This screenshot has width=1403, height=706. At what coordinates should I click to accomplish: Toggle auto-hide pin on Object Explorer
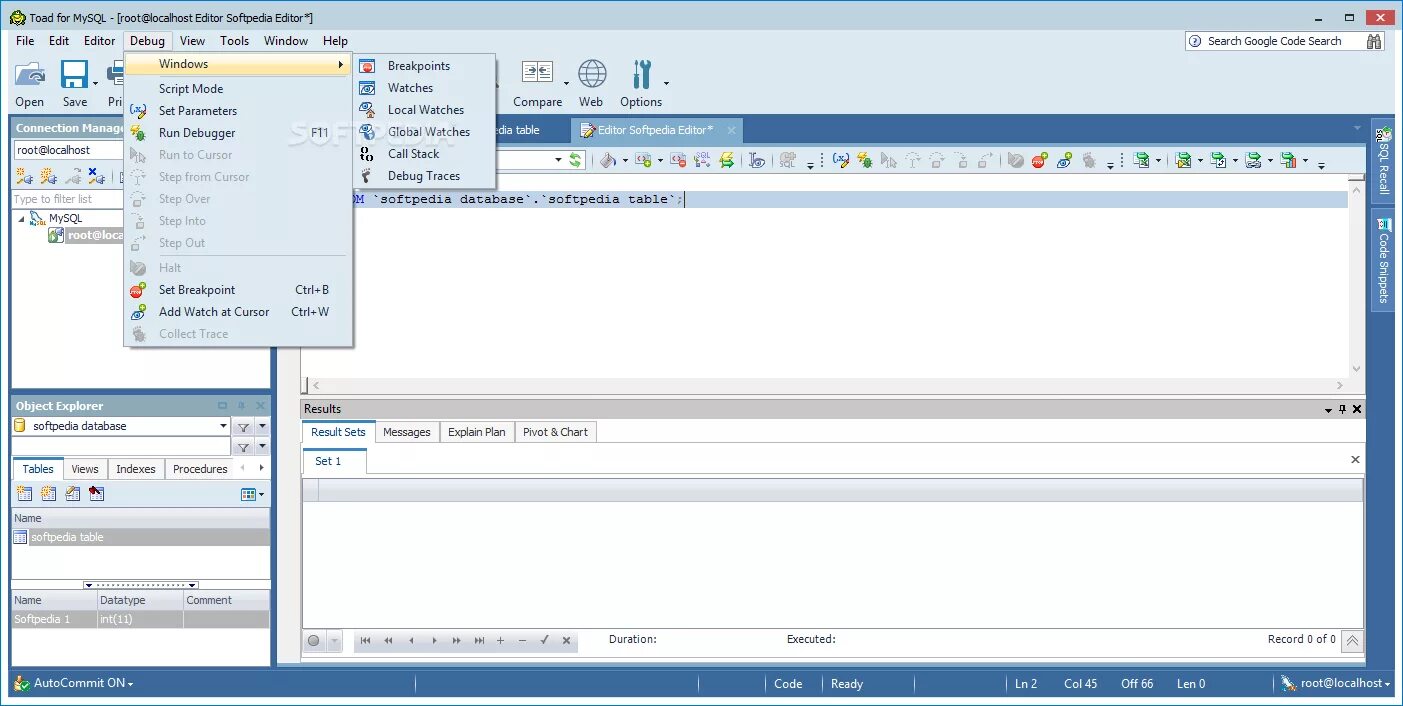[x=241, y=406]
